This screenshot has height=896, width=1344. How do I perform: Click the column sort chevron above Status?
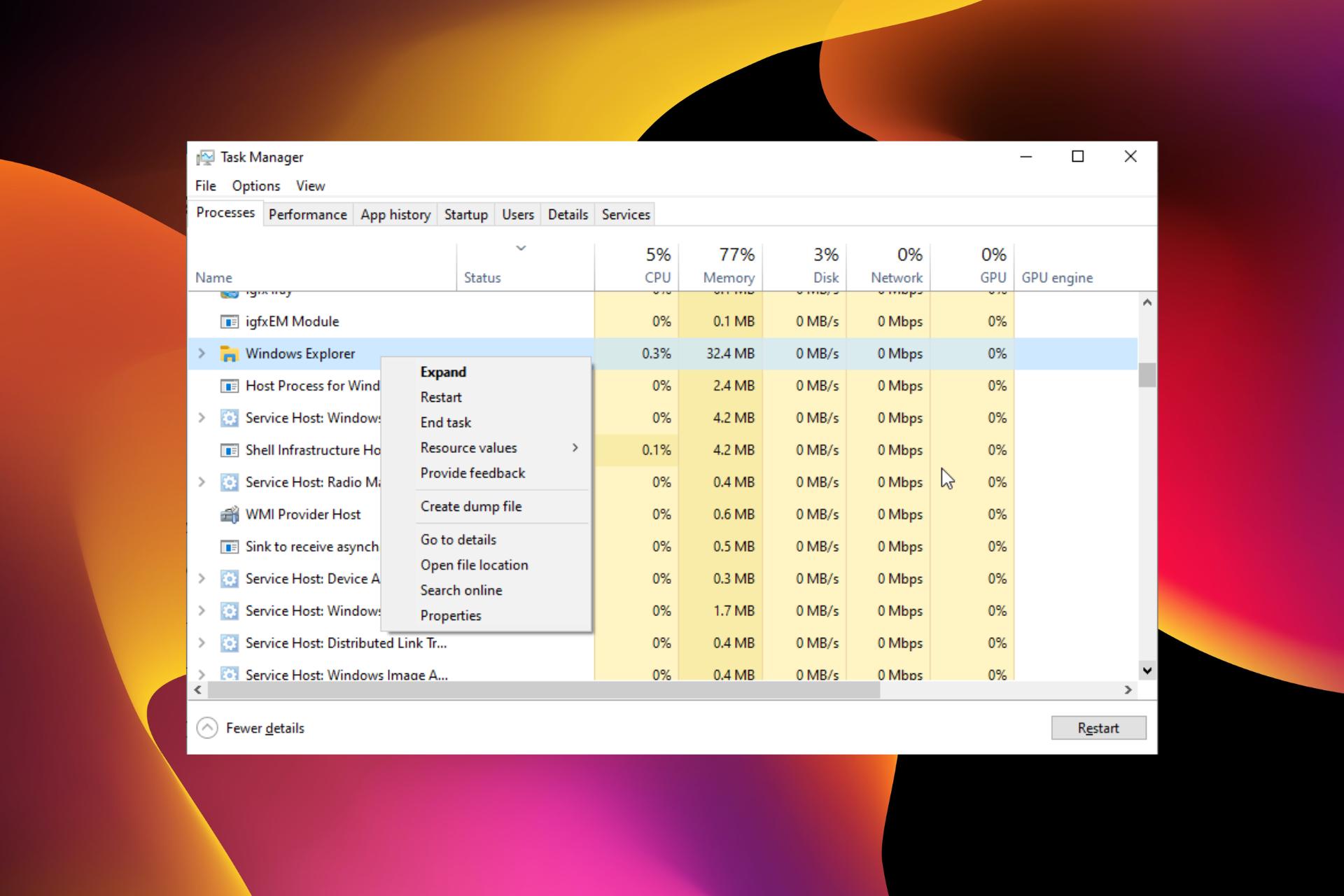(x=521, y=248)
